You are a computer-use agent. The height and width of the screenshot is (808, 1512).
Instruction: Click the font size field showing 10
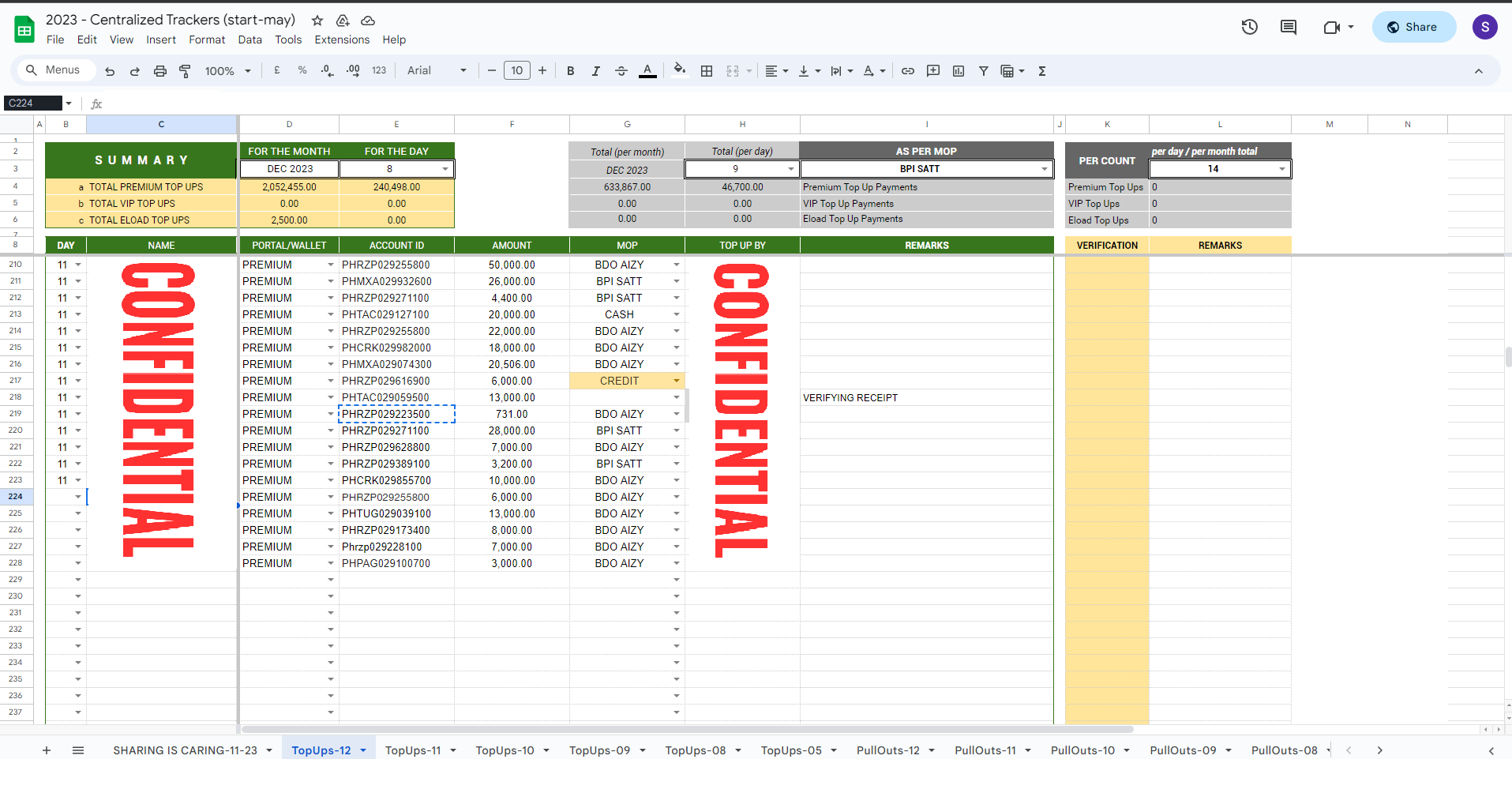point(517,71)
